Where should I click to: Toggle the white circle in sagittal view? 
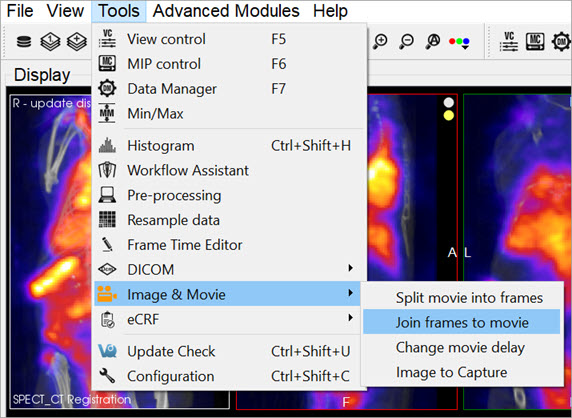pyautogui.click(x=449, y=102)
